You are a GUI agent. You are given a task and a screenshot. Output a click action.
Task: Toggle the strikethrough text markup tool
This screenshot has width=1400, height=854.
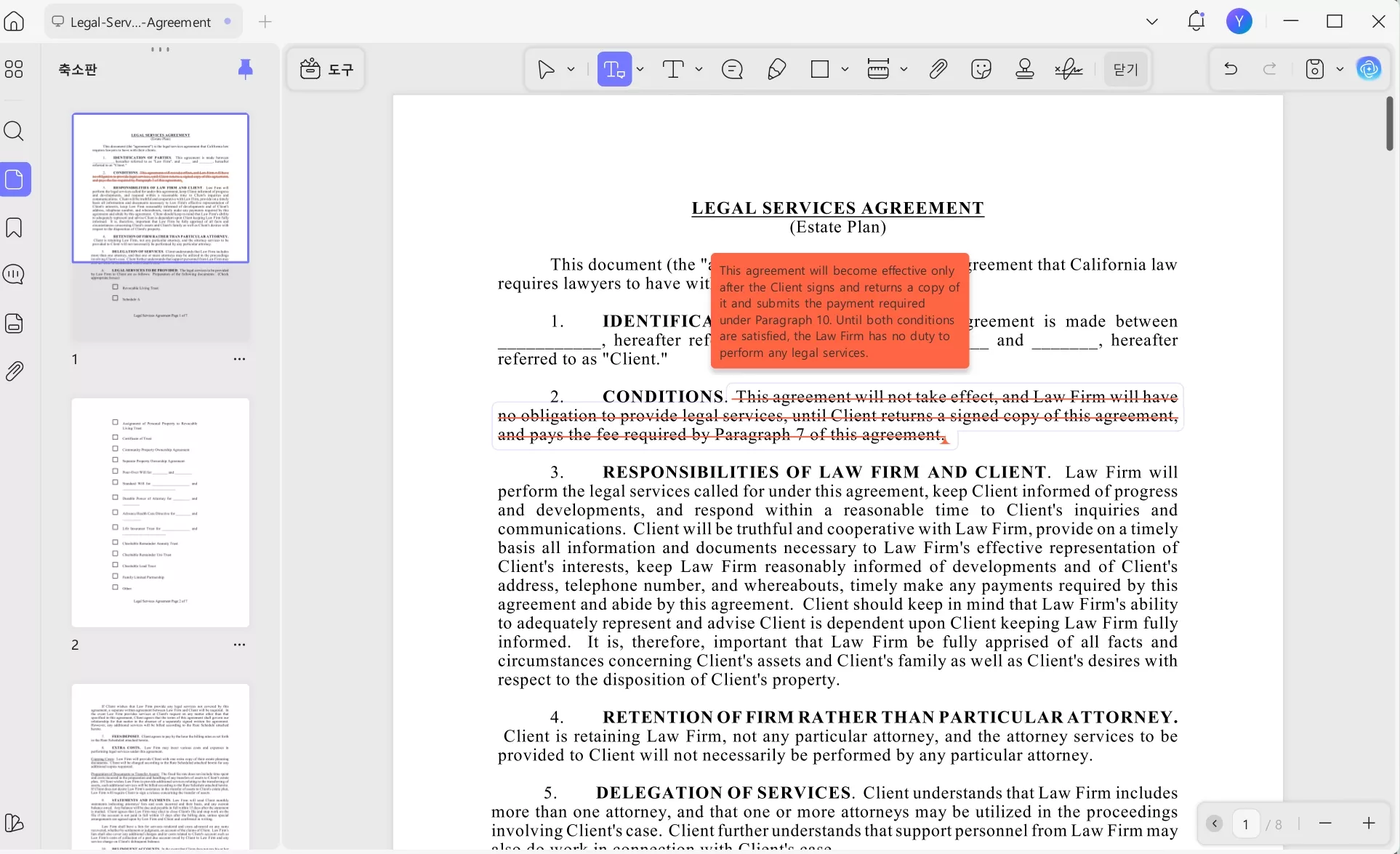tap(614, 69)
